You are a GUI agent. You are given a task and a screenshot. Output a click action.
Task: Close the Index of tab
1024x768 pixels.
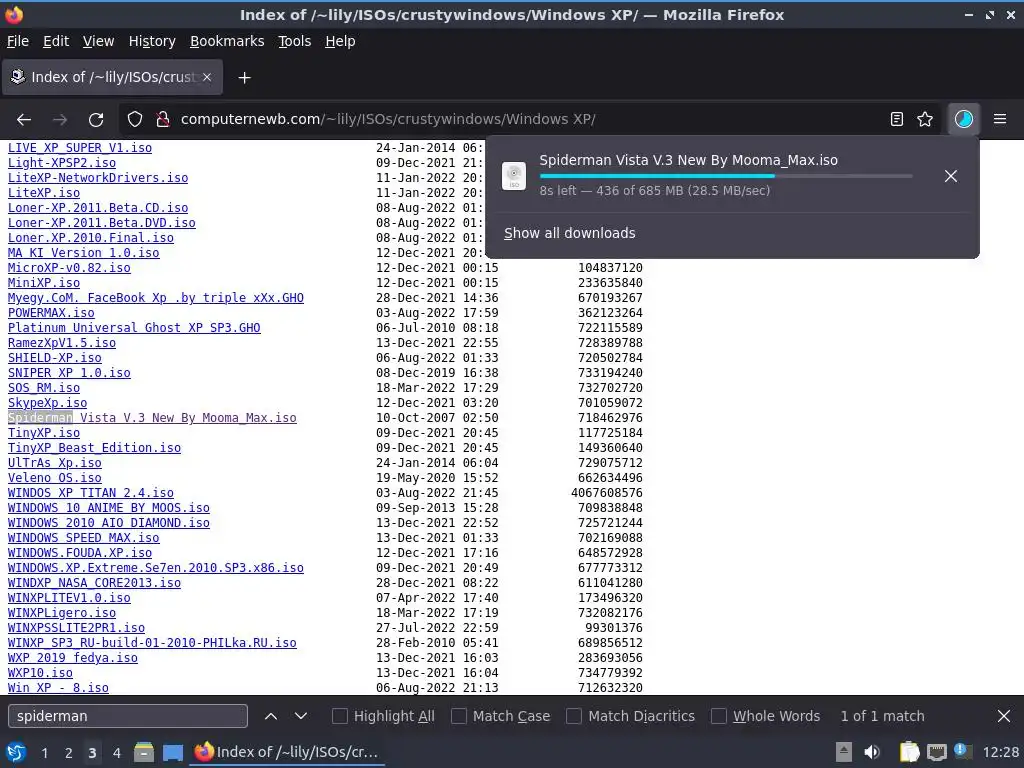coord(206,77)
